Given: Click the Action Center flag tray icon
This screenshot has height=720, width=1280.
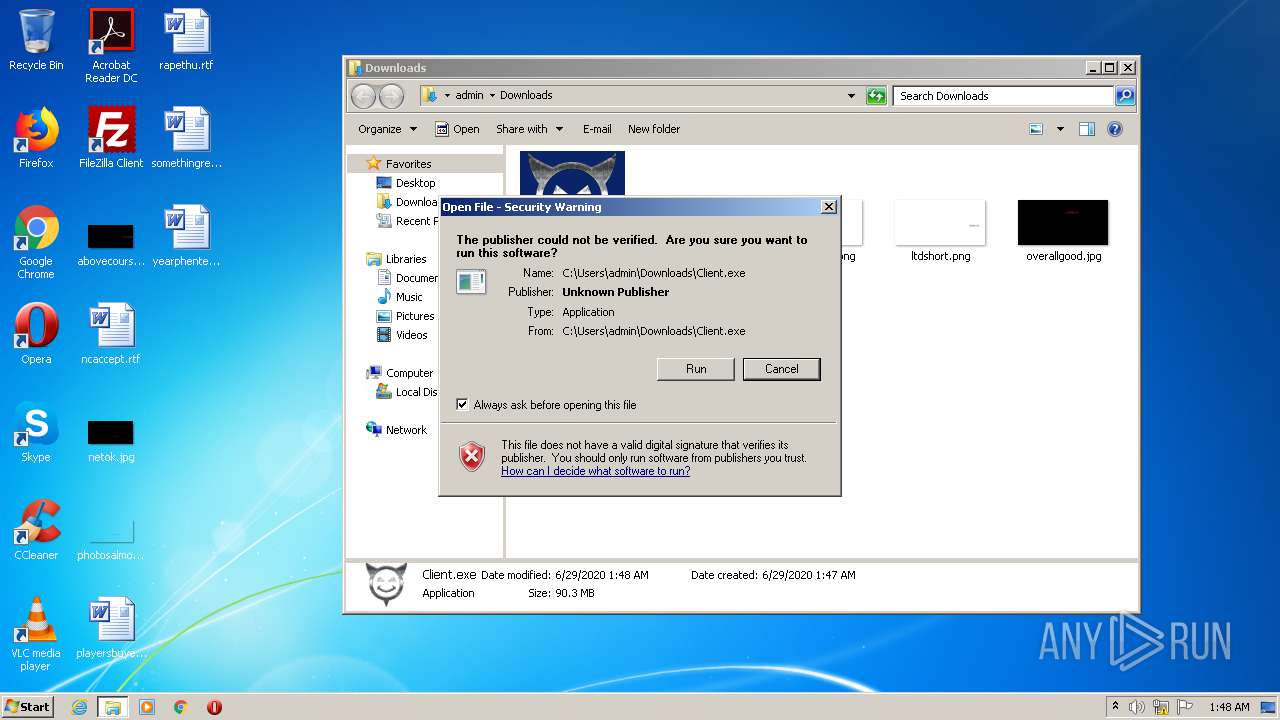Looking at the screenshot, I should (x=1185, y=707).
